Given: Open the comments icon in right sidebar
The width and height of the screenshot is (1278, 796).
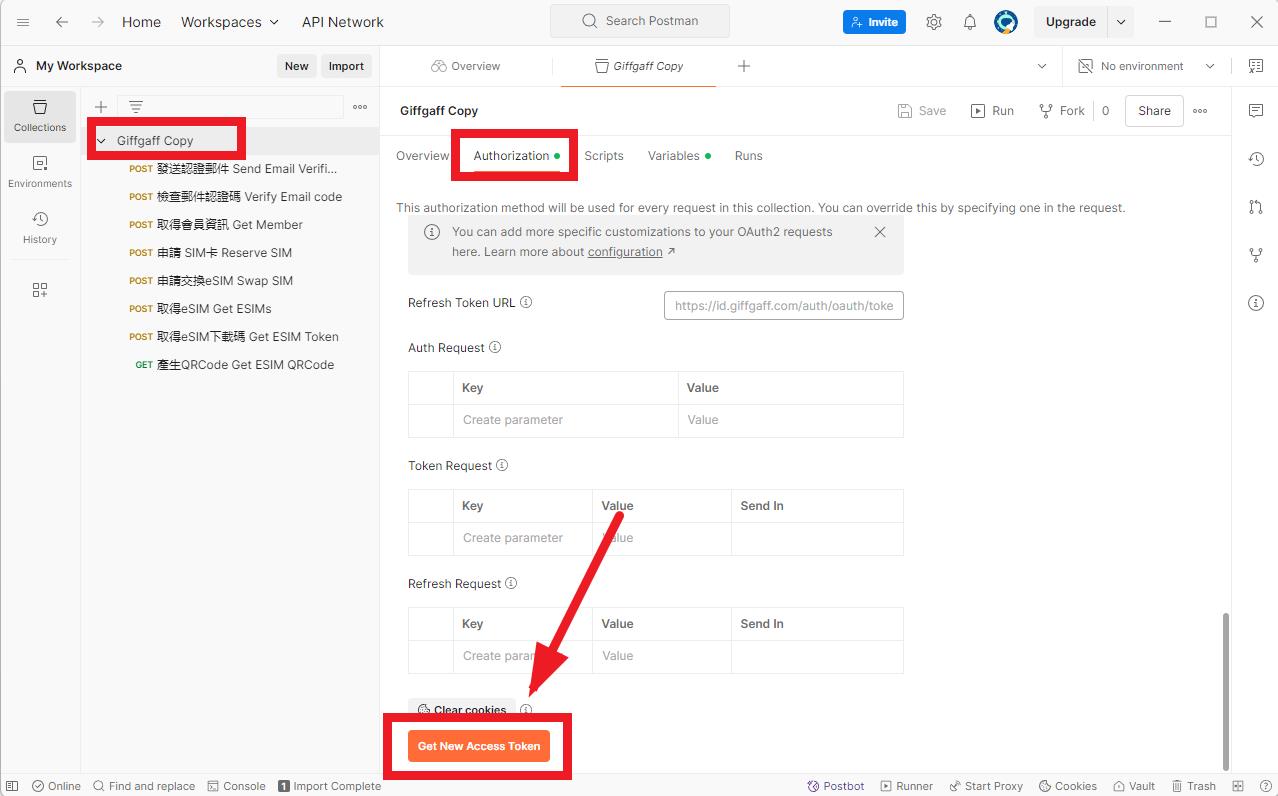Looking at the screenshot, I should click(1256, 111).
